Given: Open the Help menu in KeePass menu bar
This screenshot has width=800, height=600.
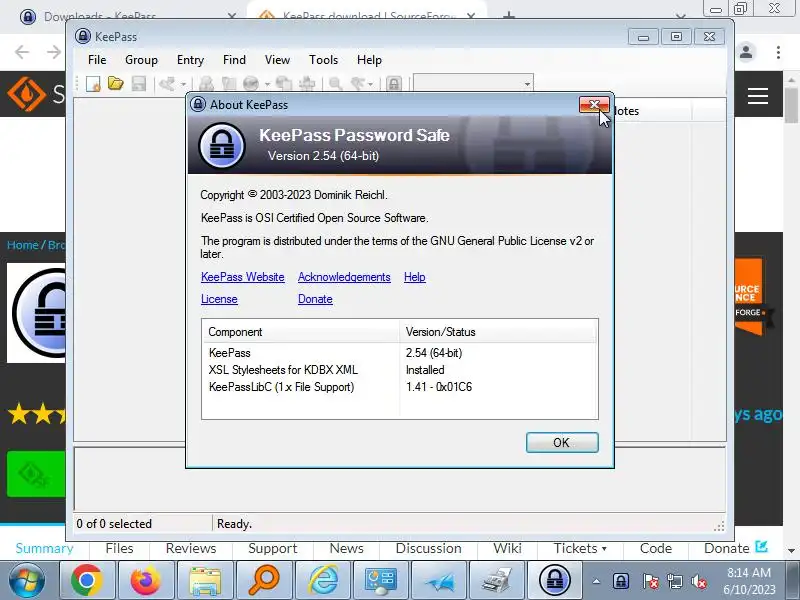Looking at the screenshot, I should coord(369,60).
